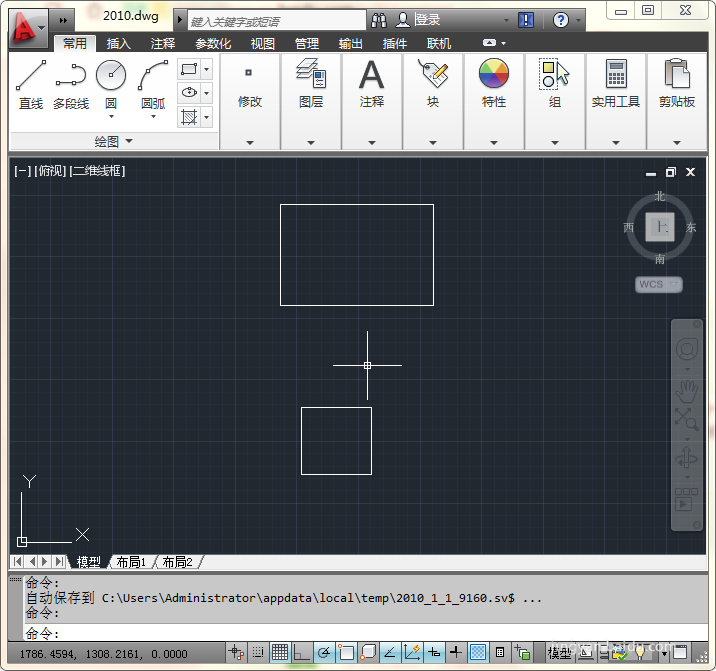This screenshot has width=716, height=671.
Task: Open the Layers (图层) panel
Action: pyautogui.click(x=311, y=101)
